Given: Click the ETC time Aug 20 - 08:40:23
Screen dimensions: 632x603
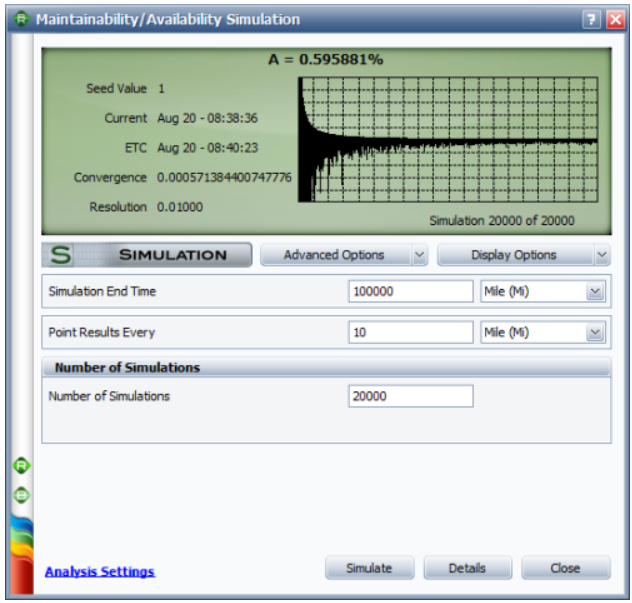Looking at the screenshot, I should (x=208, y=148).
